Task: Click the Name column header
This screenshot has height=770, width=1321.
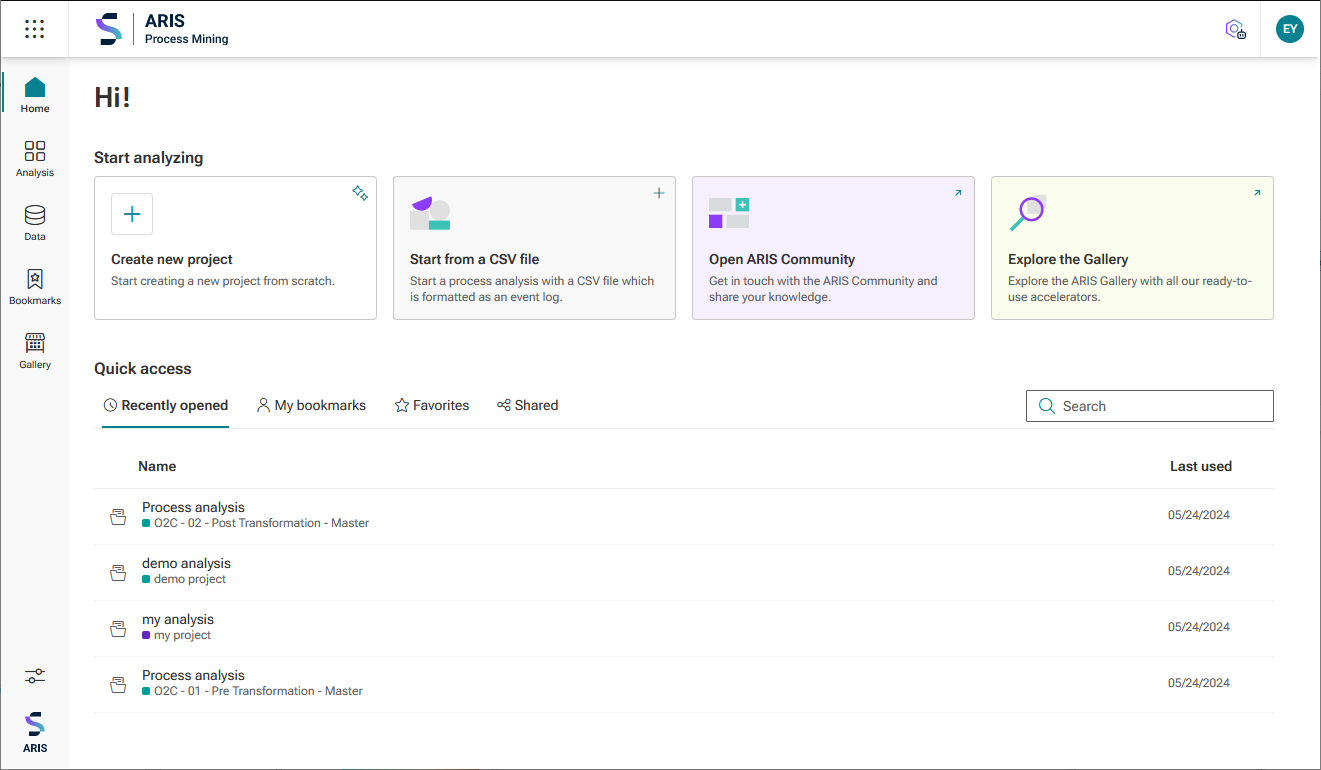Action: [x=157, y=466]
